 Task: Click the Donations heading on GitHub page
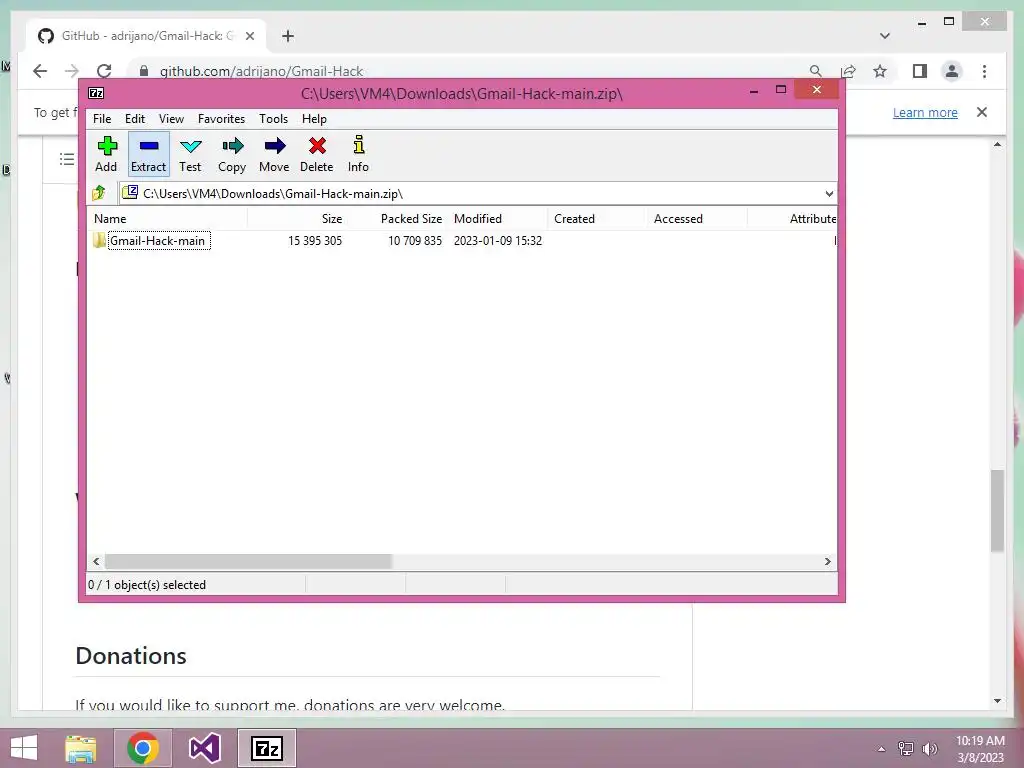coord(131,656)
